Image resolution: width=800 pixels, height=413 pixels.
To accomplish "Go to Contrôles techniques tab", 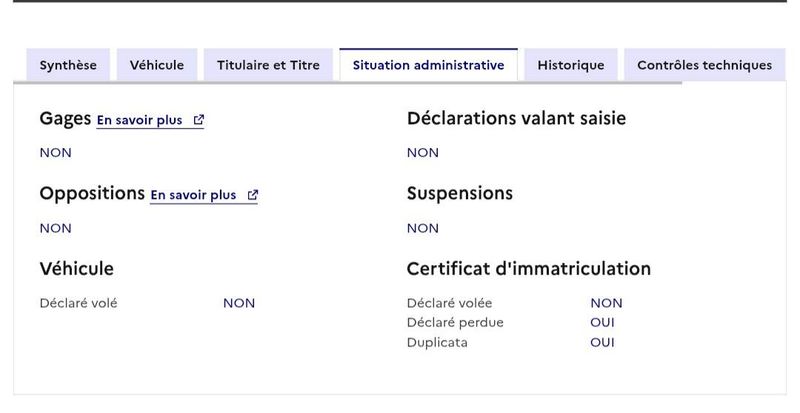I will point(705,65).
